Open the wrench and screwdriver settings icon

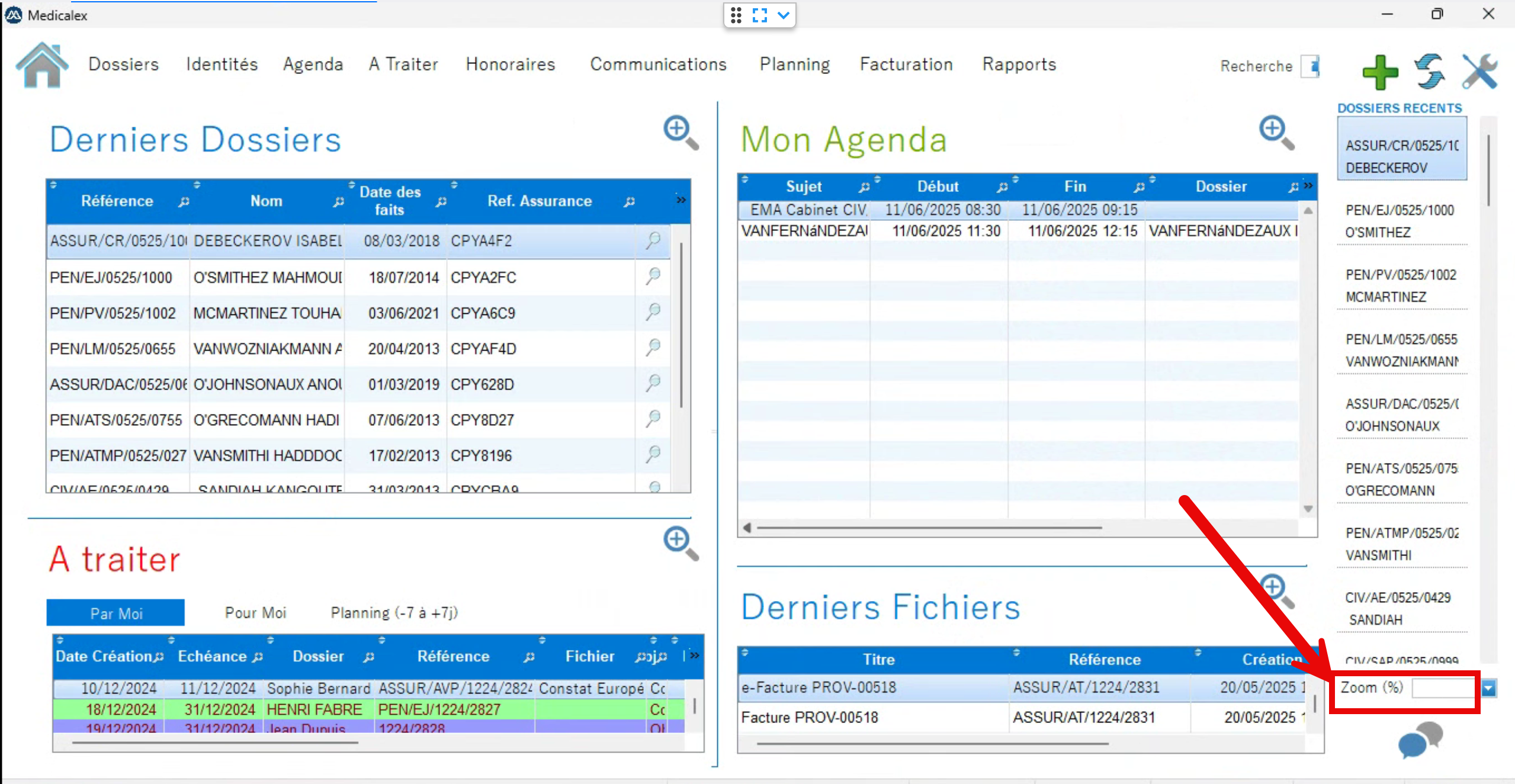coord(1479,72)
